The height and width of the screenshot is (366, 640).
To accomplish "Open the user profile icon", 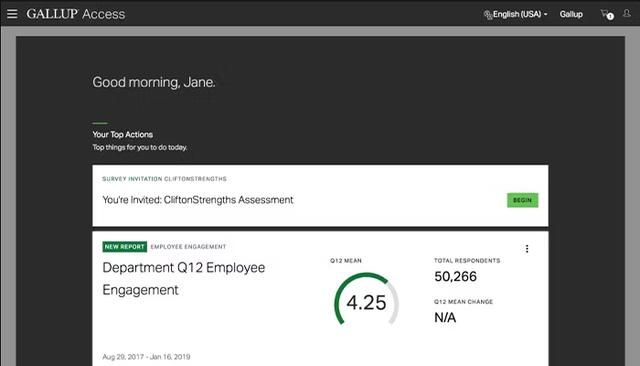I will pyautogui.click(x=627, y=13).
